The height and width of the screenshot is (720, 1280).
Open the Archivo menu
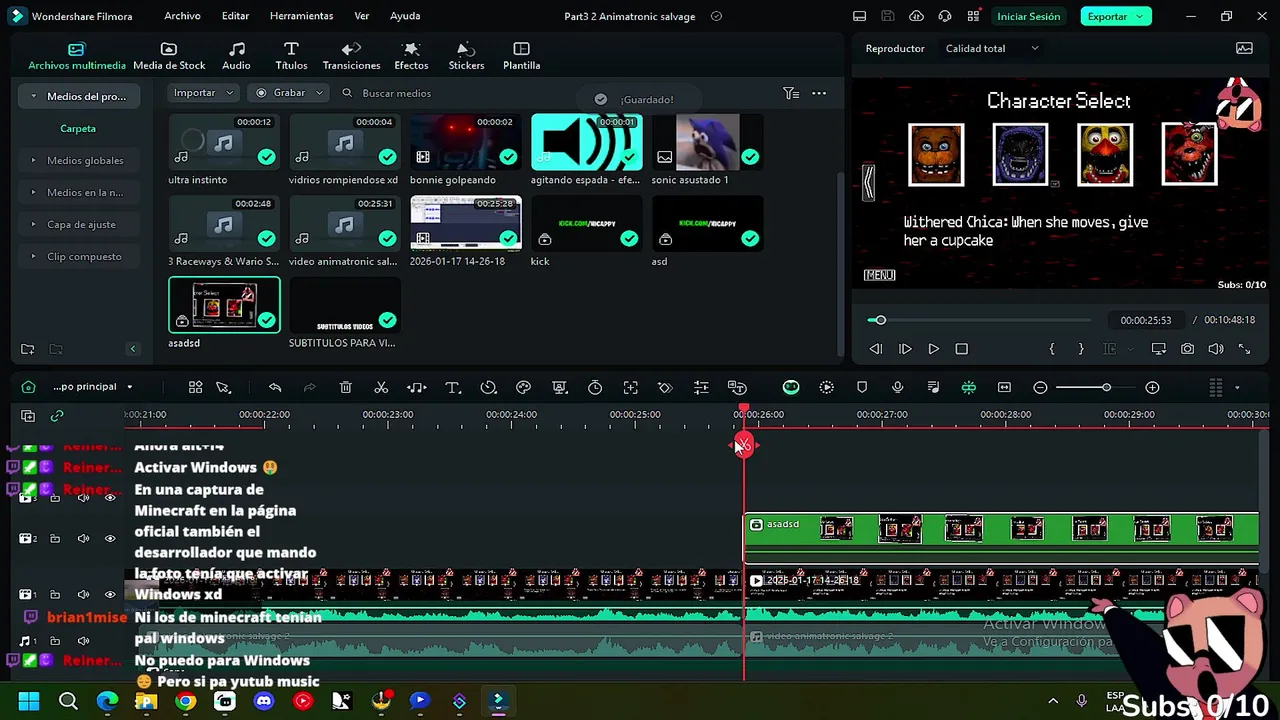pos(182,16)
